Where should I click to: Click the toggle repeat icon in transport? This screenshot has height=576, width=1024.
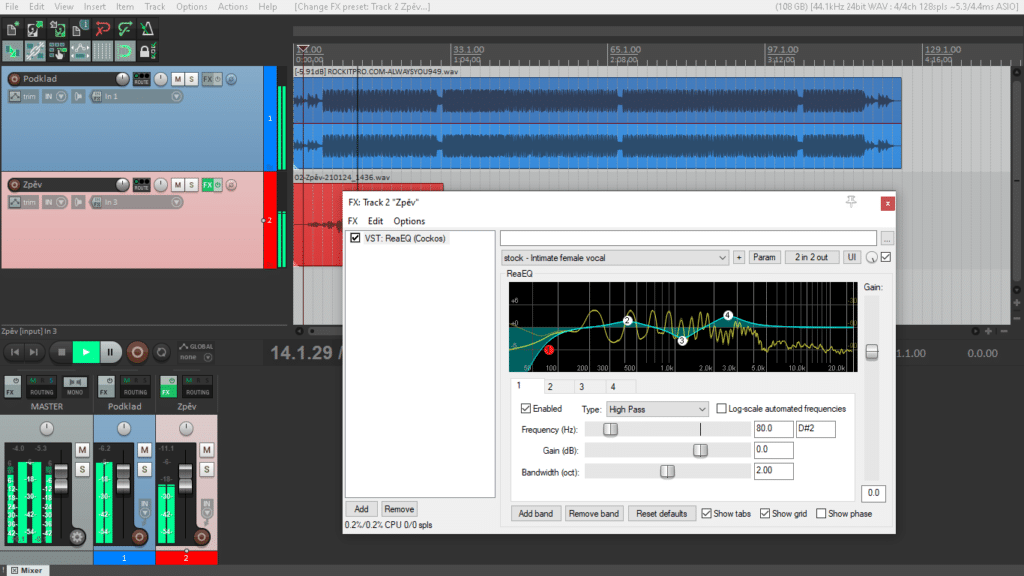click(161, 353)
